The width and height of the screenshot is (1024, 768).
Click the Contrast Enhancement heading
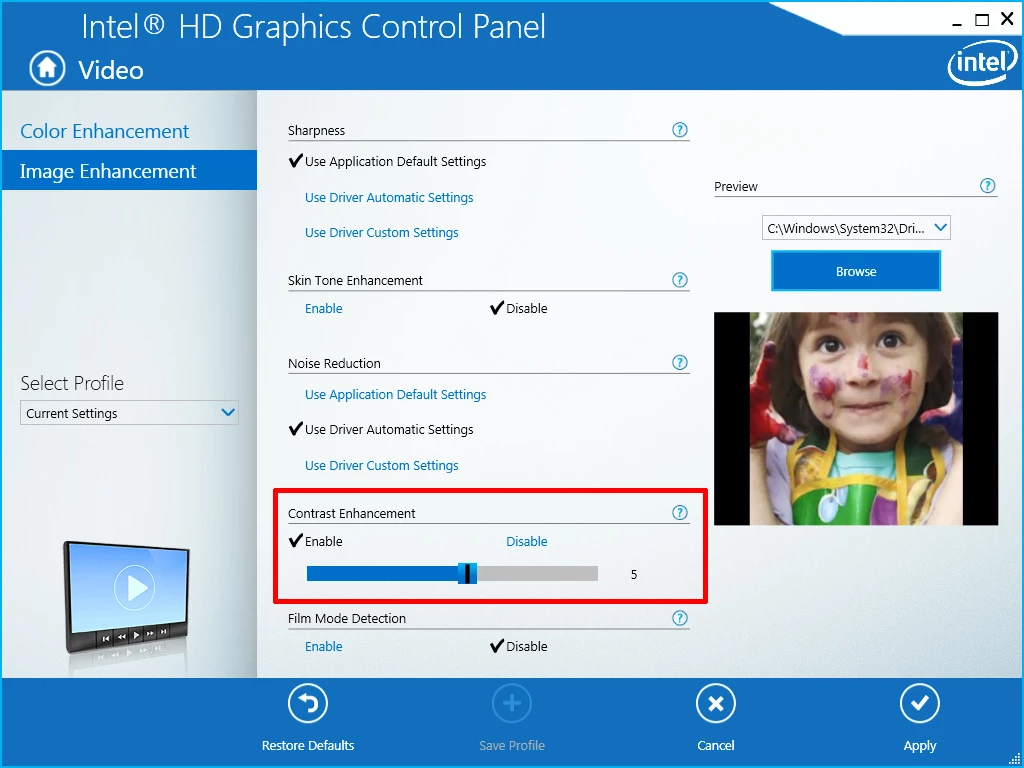[351, 513]
